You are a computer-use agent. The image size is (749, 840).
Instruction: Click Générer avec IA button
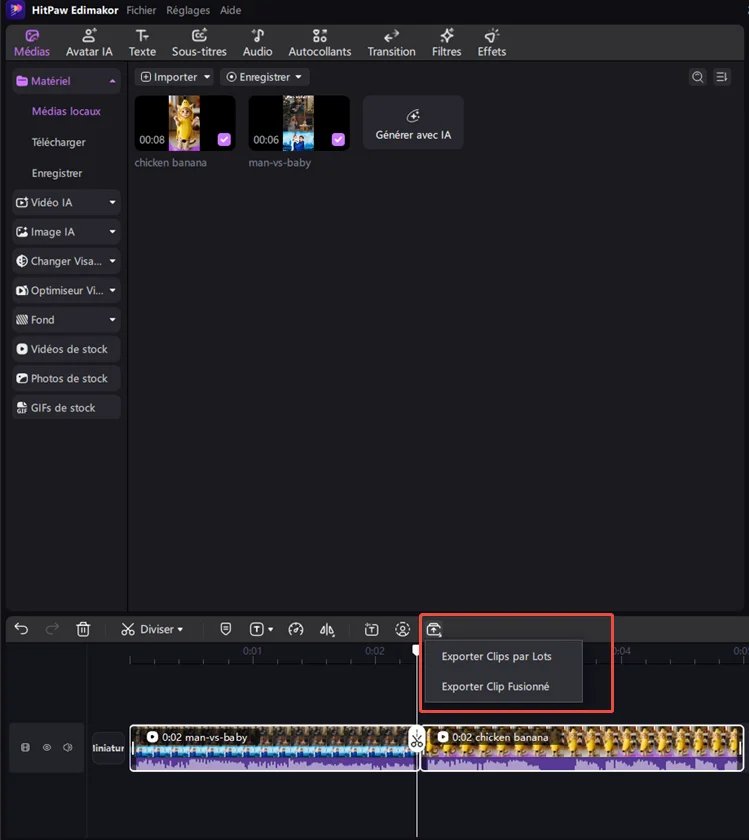(413, 123)
